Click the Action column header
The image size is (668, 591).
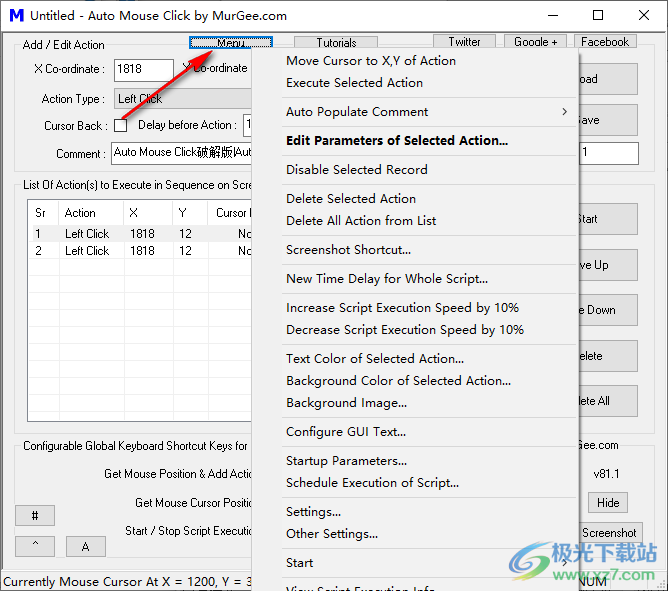tap(92, 213)
